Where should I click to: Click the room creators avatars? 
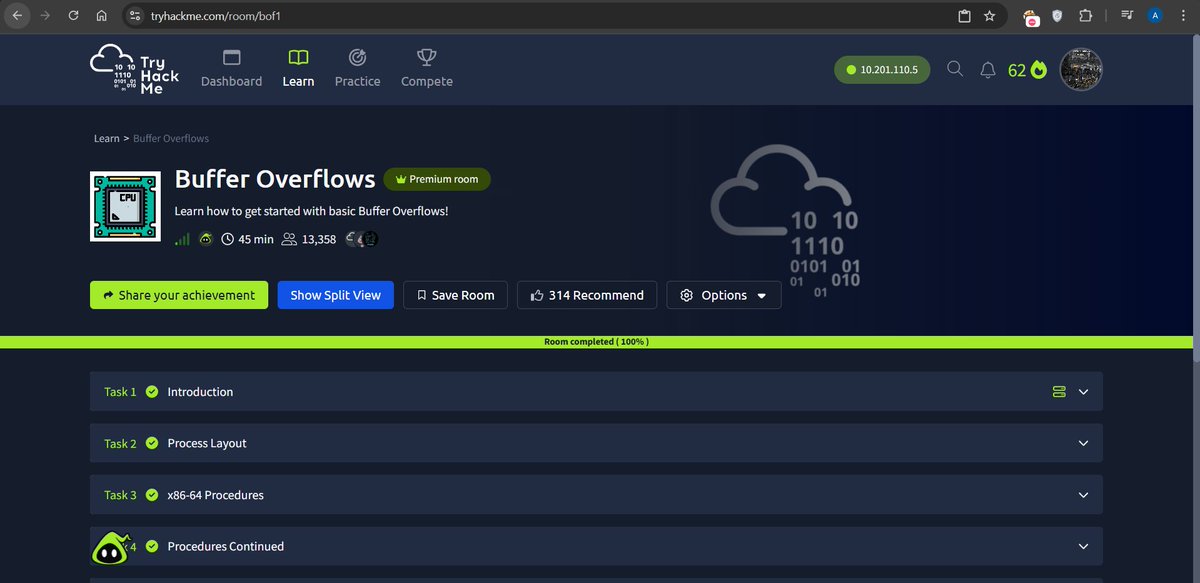pyautogui.click(x=362, y=239)
